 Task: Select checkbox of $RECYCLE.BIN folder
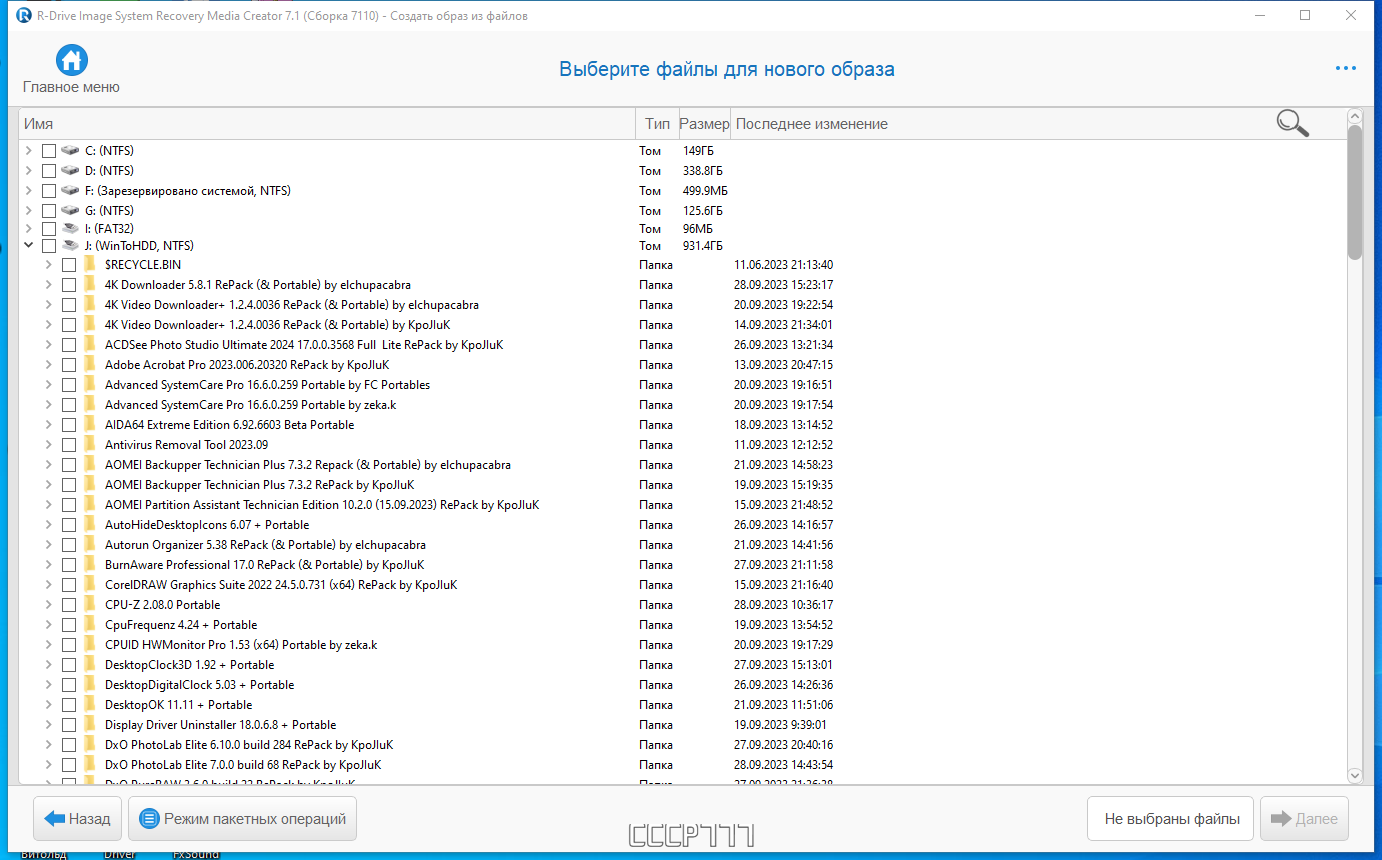coord(69,264)
